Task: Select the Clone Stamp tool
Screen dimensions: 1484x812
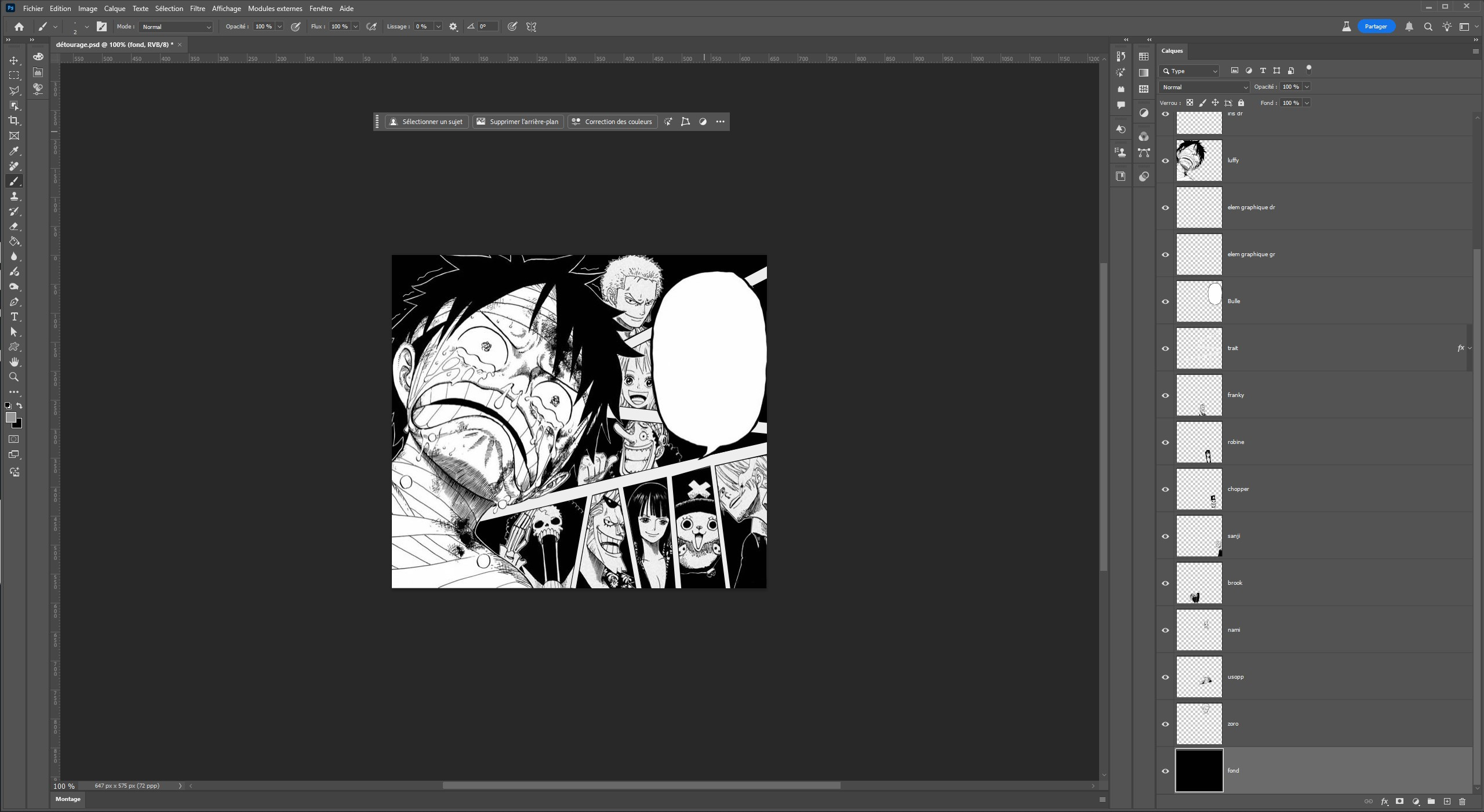Action: tap(14, 196)
